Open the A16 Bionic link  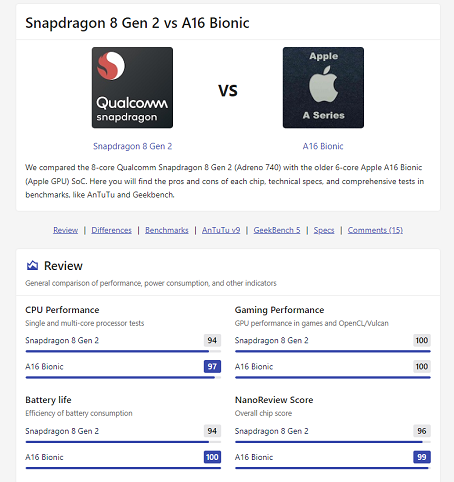pyautogui.click(x=323, y=146)
